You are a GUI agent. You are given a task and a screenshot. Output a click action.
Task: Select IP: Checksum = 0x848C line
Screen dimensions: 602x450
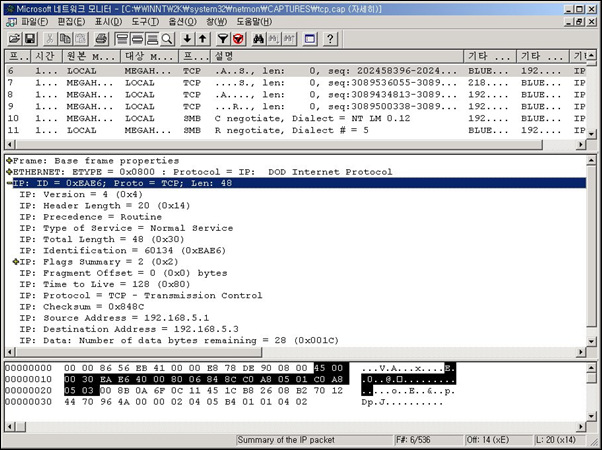click(x=82, y=307)
